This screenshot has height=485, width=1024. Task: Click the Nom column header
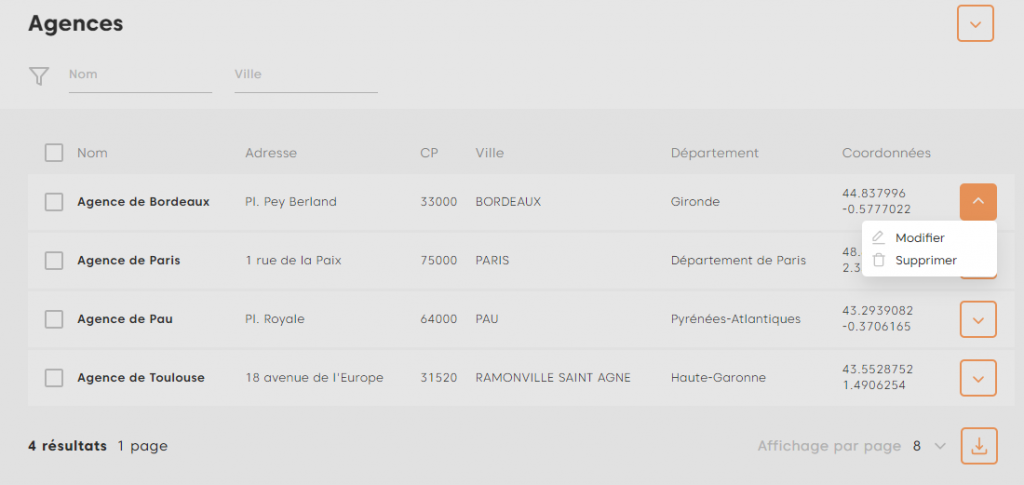92,153
